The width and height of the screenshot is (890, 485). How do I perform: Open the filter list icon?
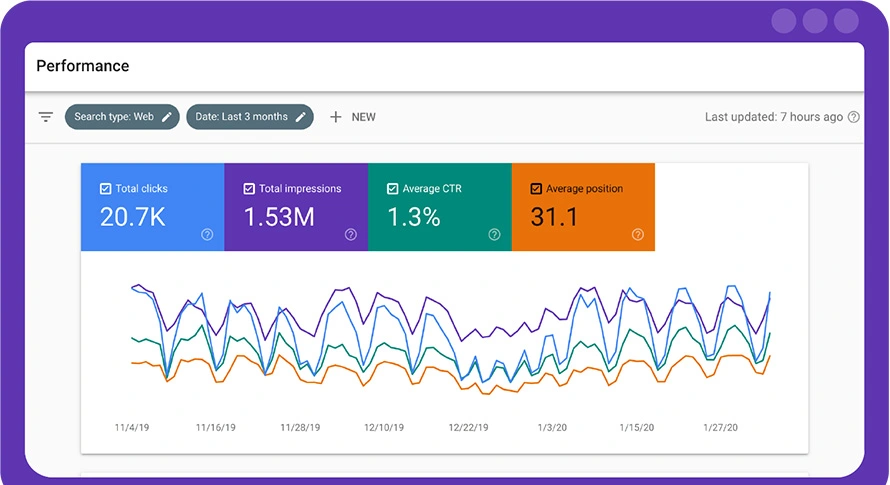[x=45, y=117]
